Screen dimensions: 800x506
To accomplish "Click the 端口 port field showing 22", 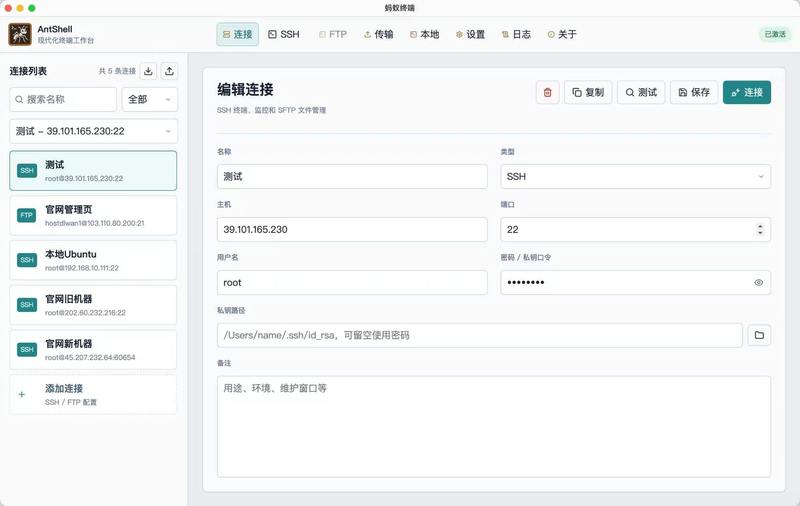I will click(x=635, y=230).
